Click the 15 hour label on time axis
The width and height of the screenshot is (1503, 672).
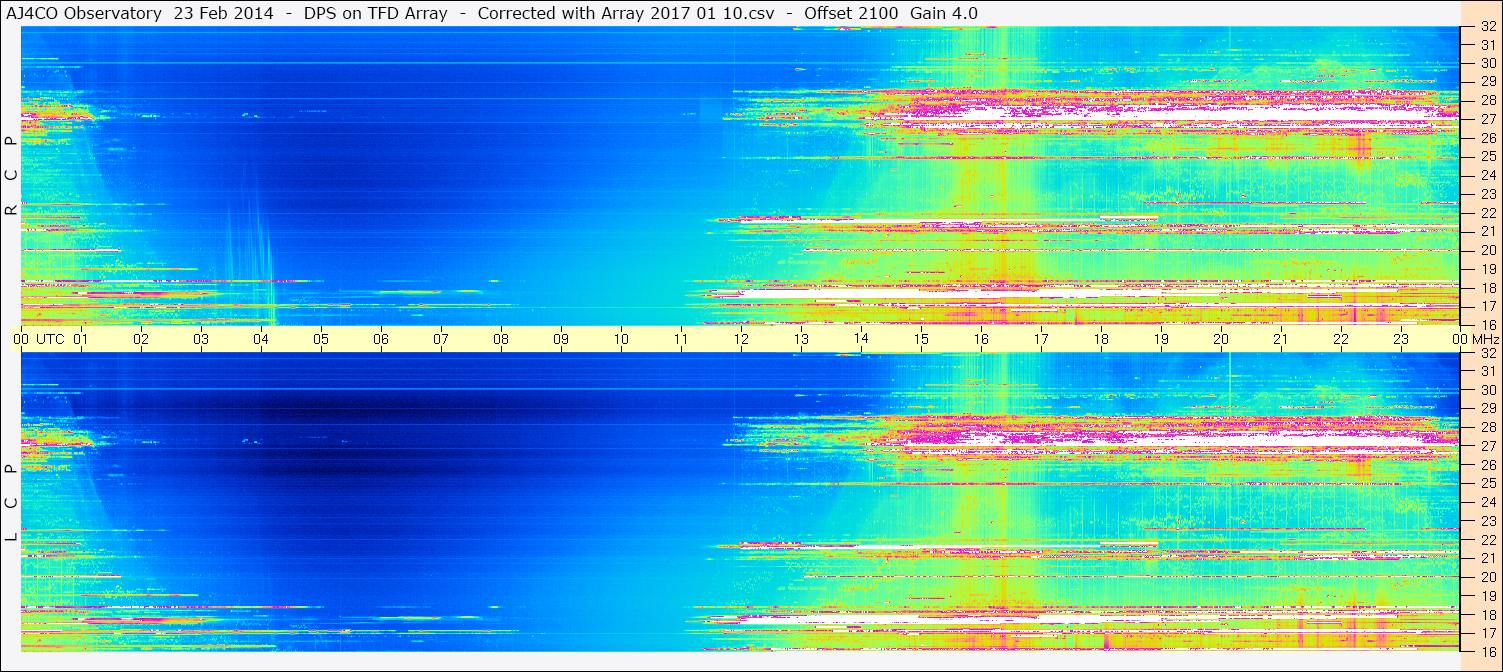[921, 339]
